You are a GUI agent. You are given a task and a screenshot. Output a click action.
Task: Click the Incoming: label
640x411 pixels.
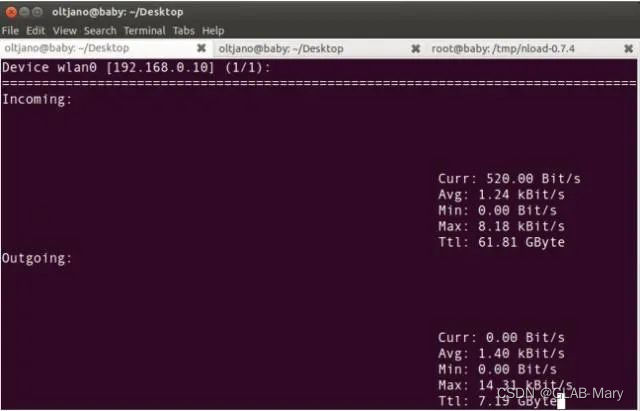37,99
